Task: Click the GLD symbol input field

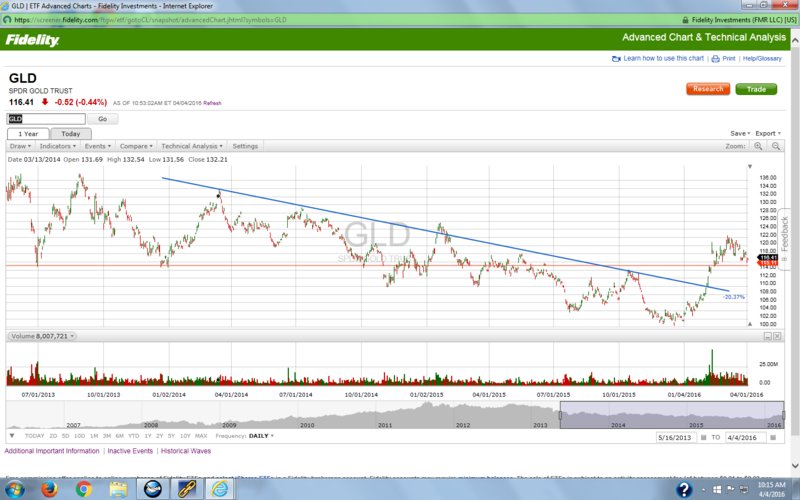Action: point(46,119)
